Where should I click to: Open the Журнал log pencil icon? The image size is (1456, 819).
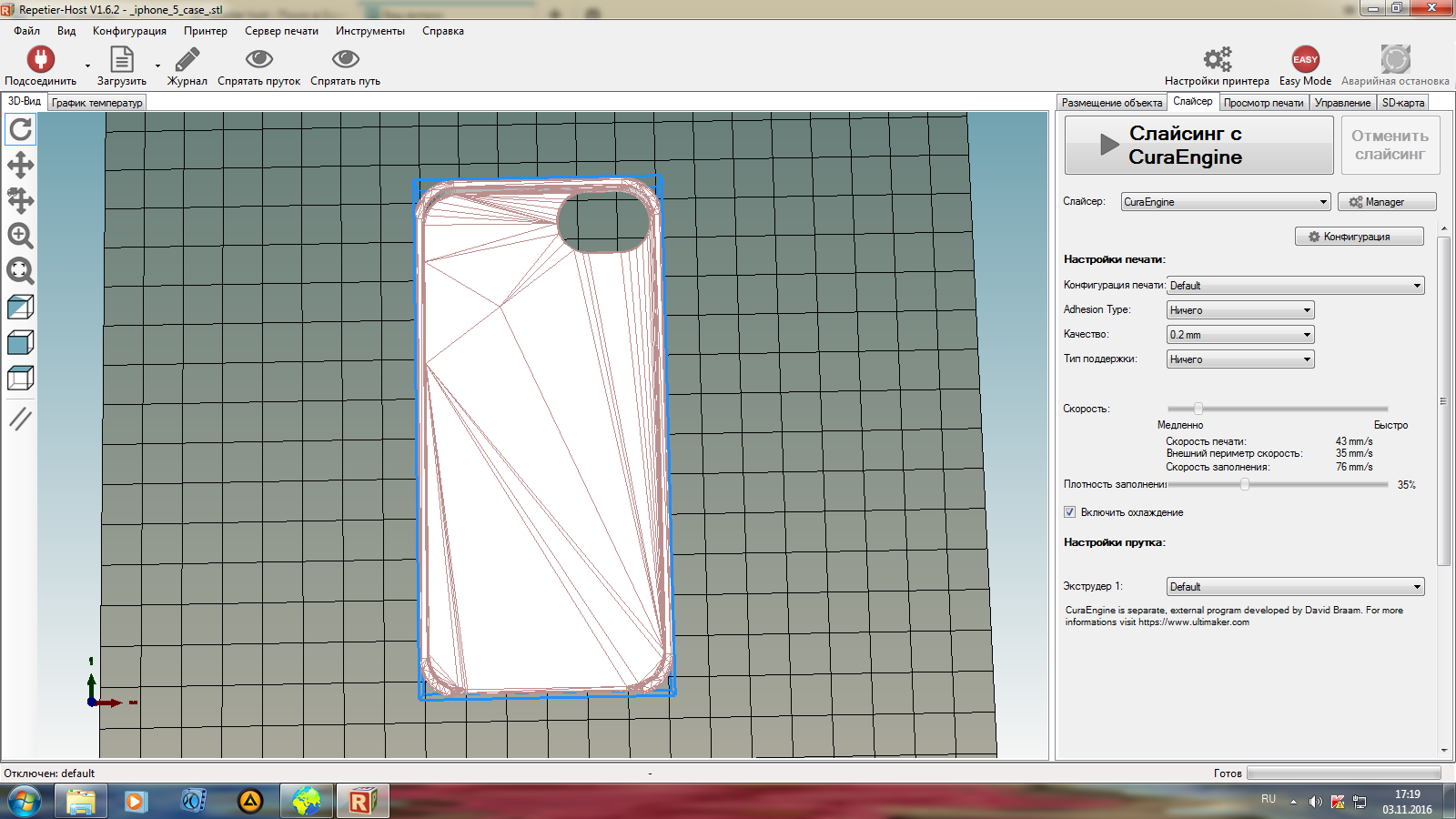click(x=187, y=60)
